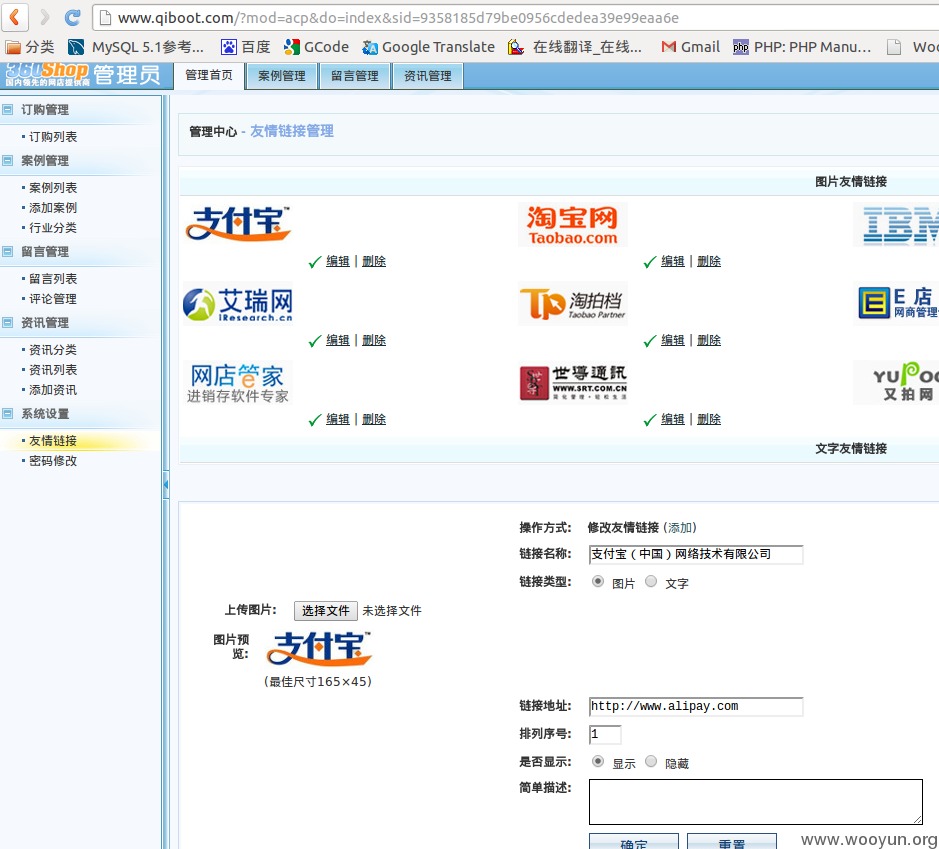Open the Gmail bookmark

coord(690,47)
